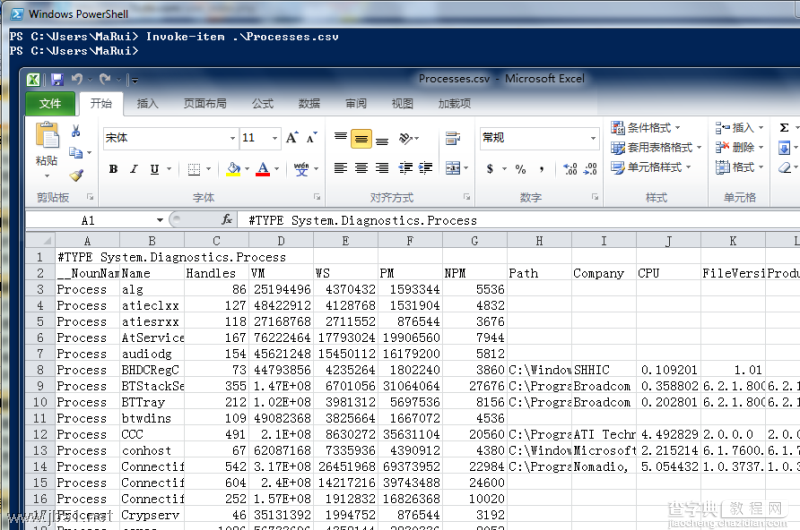Viewport: 800px width, 530px height.
Task: Click the Save icon in quick access toolbar
Action: click(x=57, y=79)
